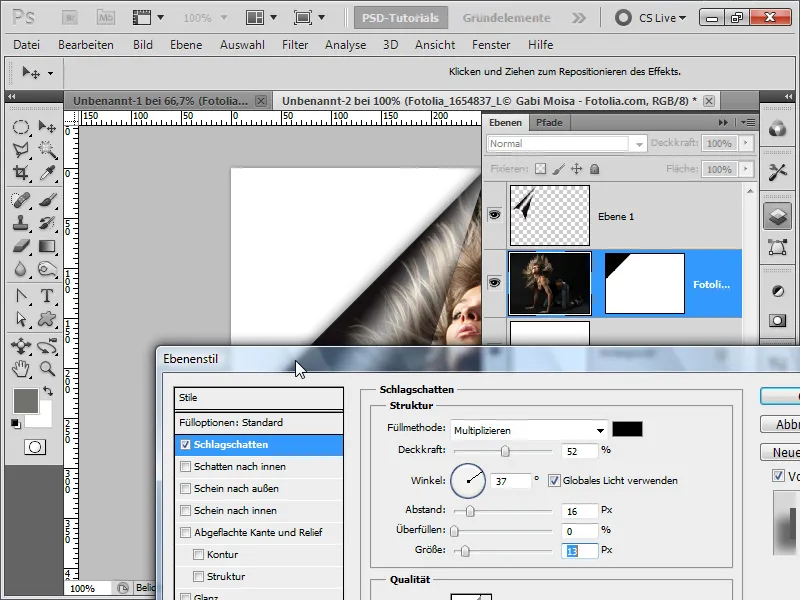Check the Kontur option
Viewport: 800px width, 600px height.
coord(198,555)
